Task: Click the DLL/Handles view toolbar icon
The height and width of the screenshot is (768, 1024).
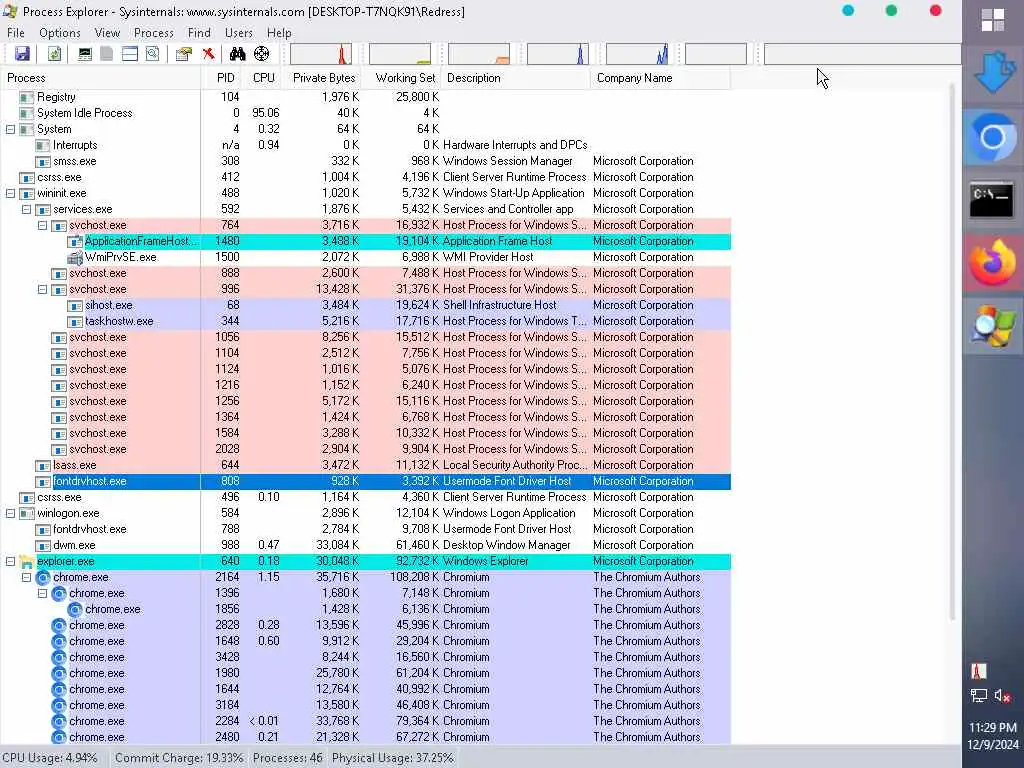Action: (x=153, y=54)
